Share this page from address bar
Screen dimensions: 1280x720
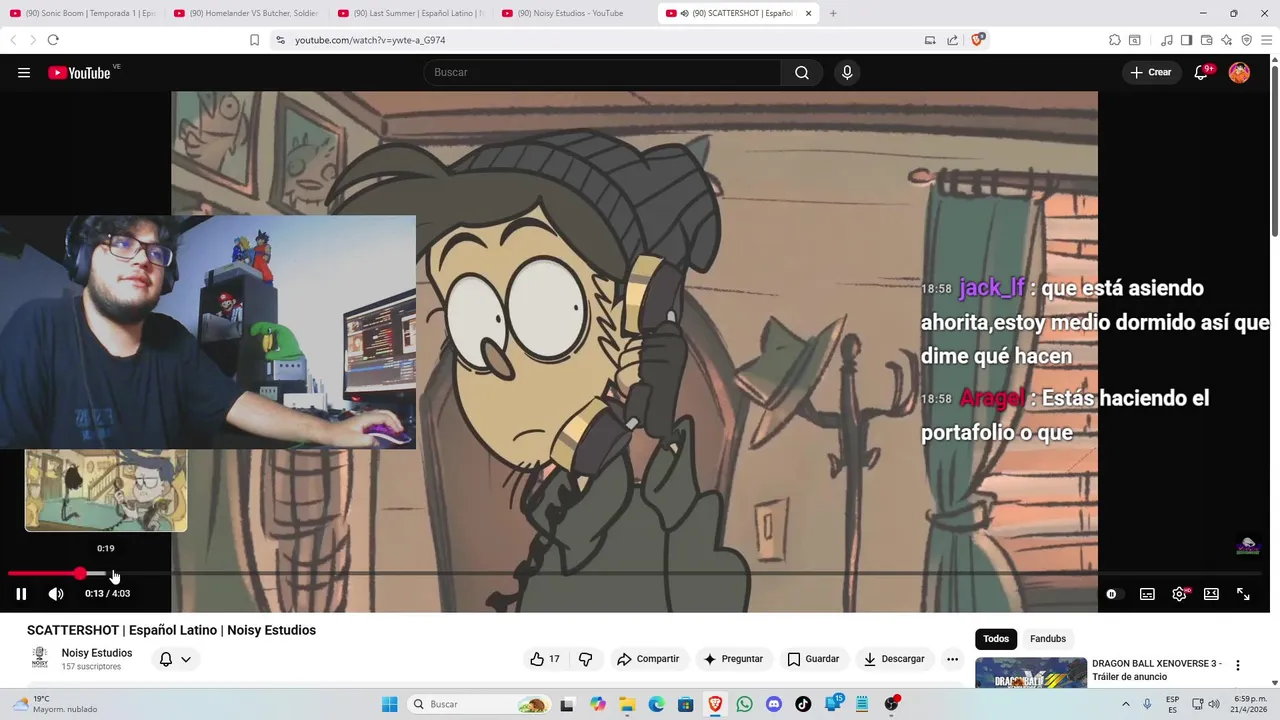[952, 40]
